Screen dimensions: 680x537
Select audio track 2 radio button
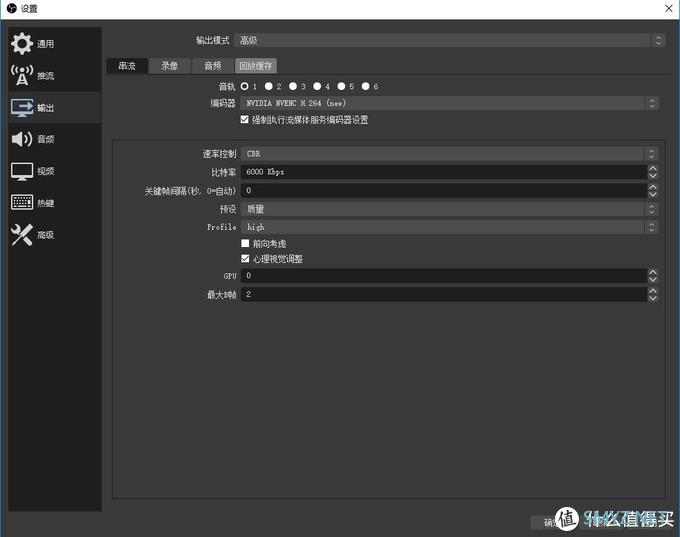coord(269,86)
